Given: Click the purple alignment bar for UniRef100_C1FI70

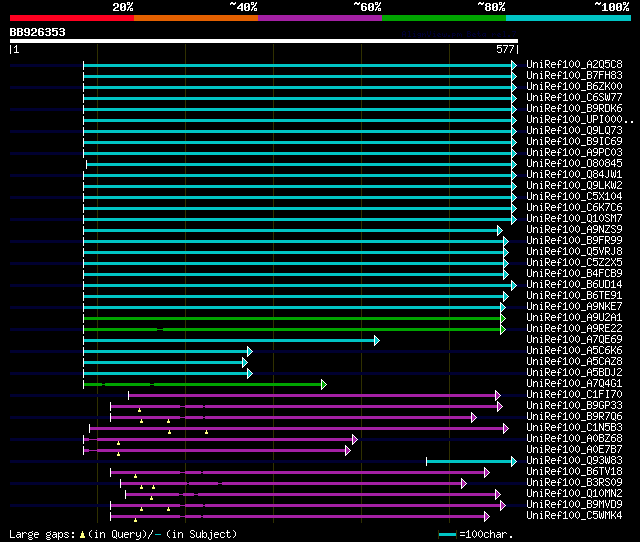Looking at the screenshot, I should tap(312, 395).
